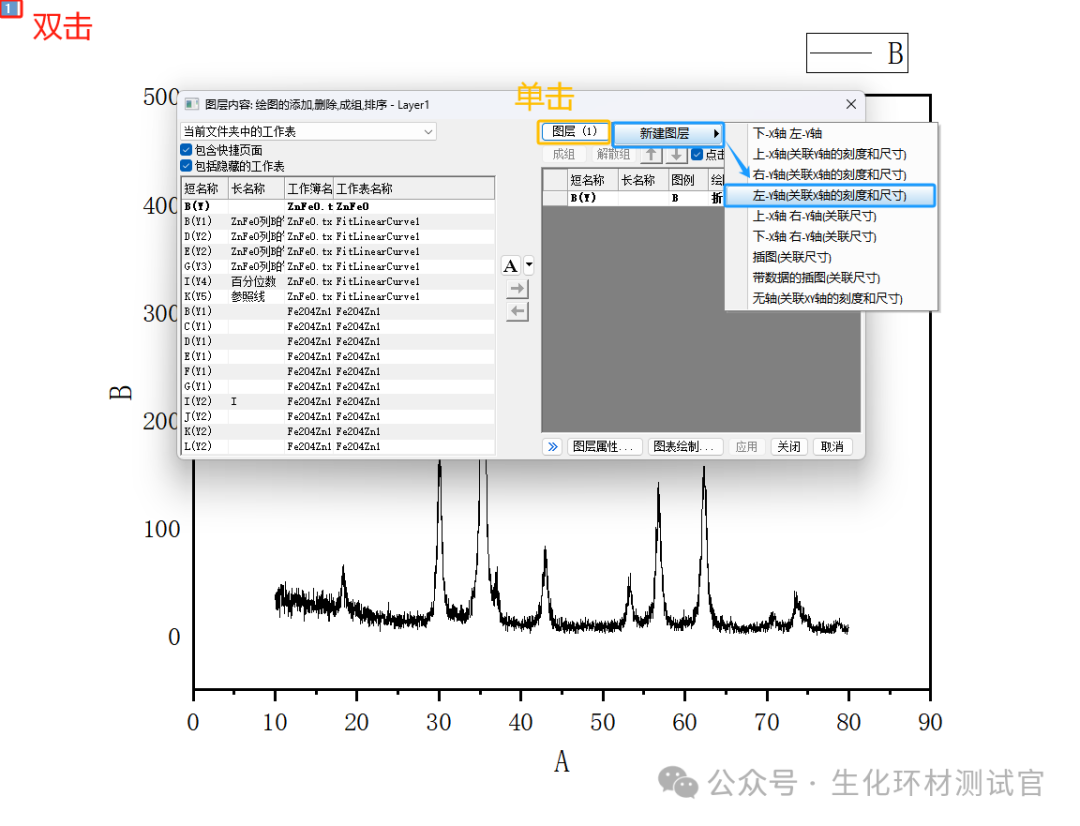The height and width of the screenshot is (826, 1080).
Task: Click the layer 1 icon at top-left of graph
Action: pyautogui.click(x=10, y=8)
